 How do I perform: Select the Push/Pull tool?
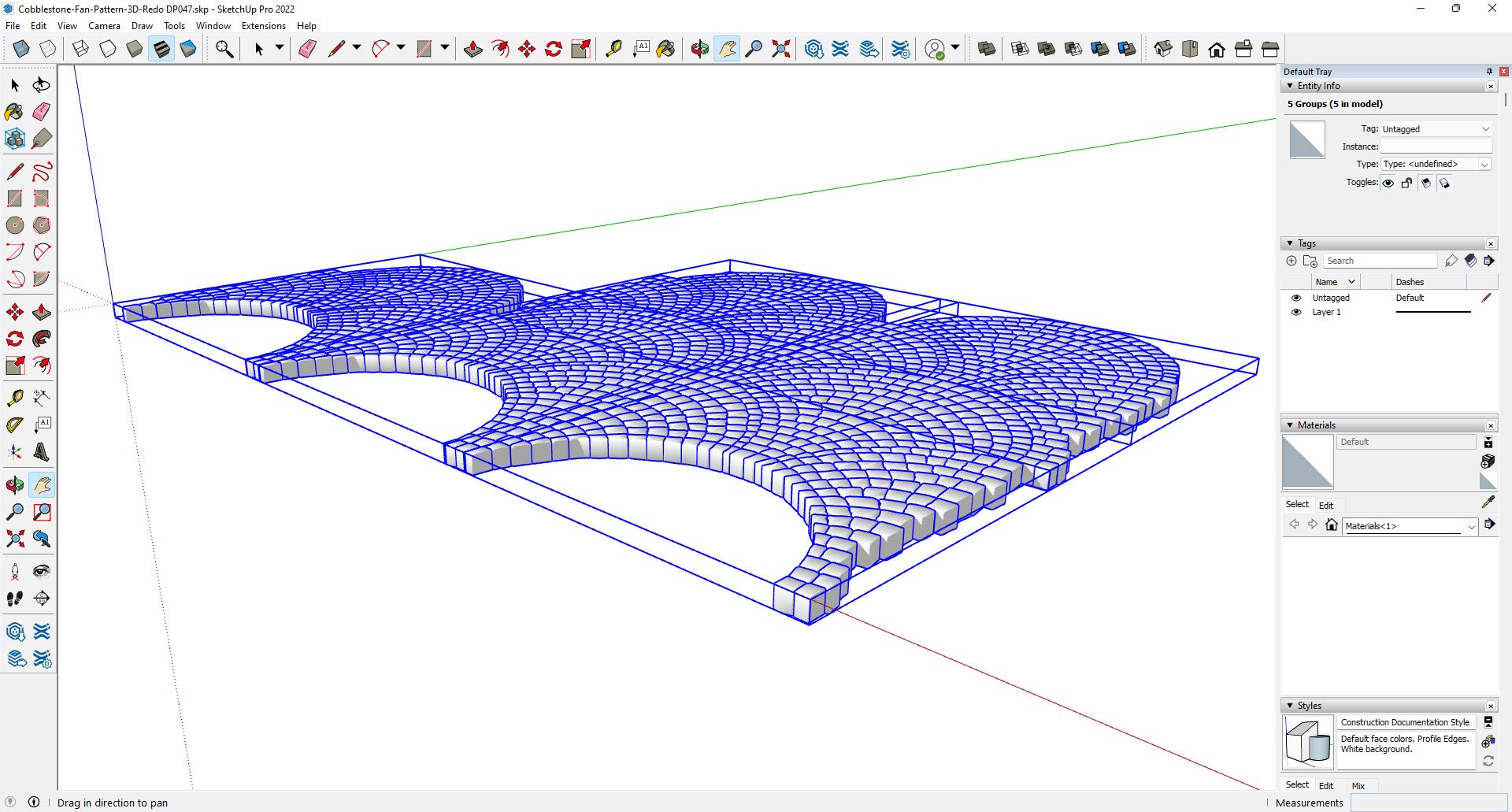472,48
